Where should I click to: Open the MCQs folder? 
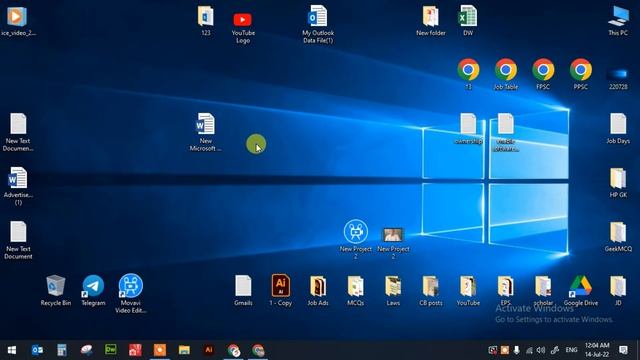tap(355, 286)
